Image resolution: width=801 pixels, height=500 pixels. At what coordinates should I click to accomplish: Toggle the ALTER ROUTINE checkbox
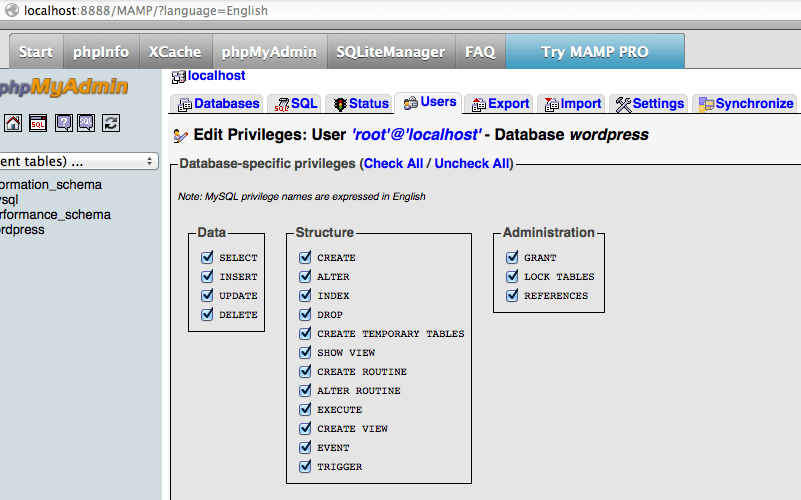(305, 390)
